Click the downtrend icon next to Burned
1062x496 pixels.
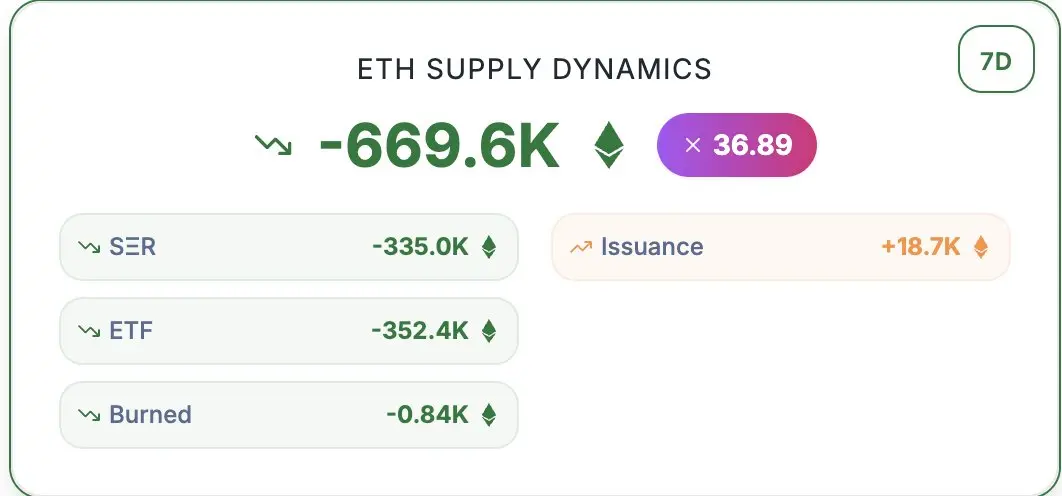[x=89, y=415]
